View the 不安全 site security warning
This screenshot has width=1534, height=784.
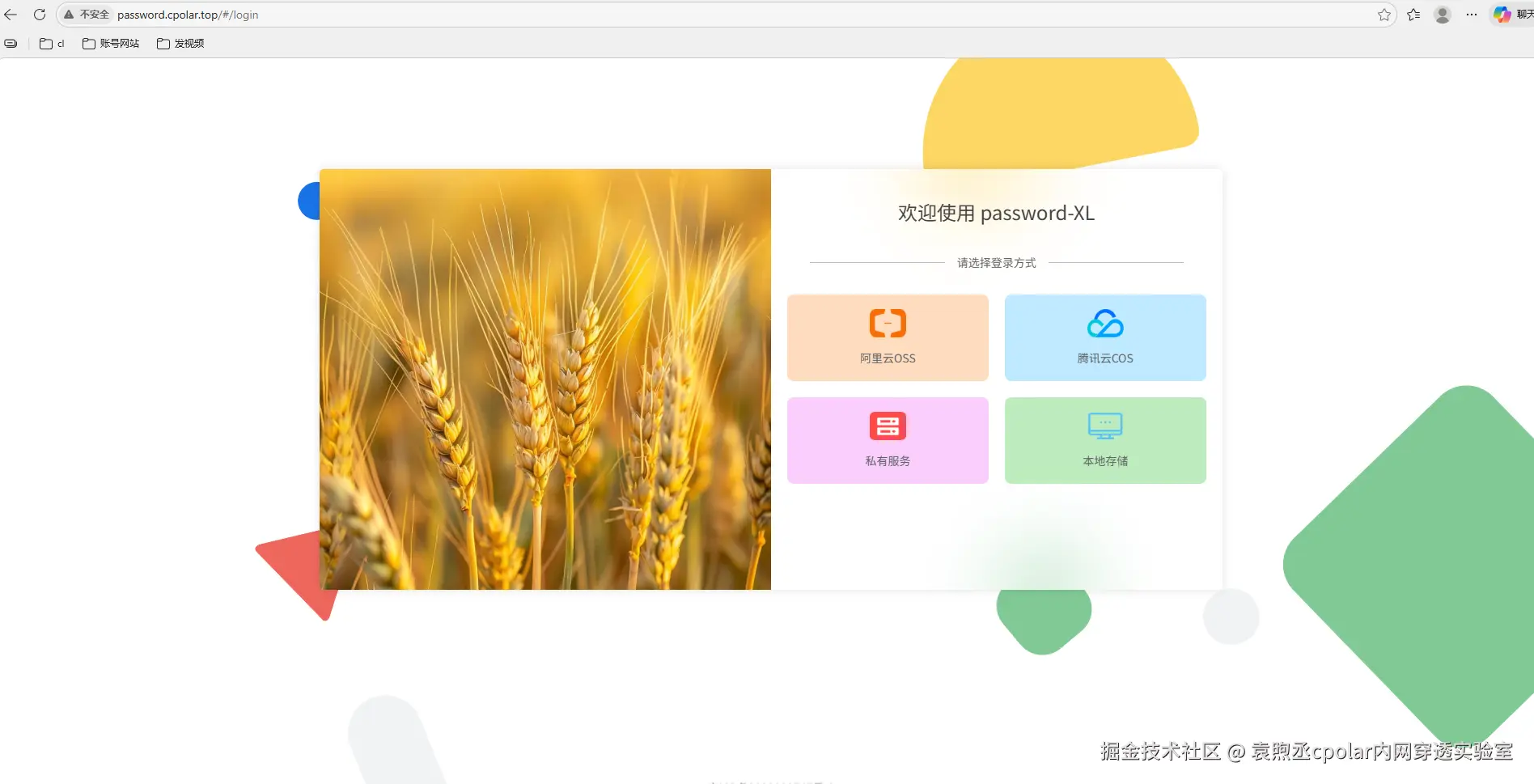[87, 15]
